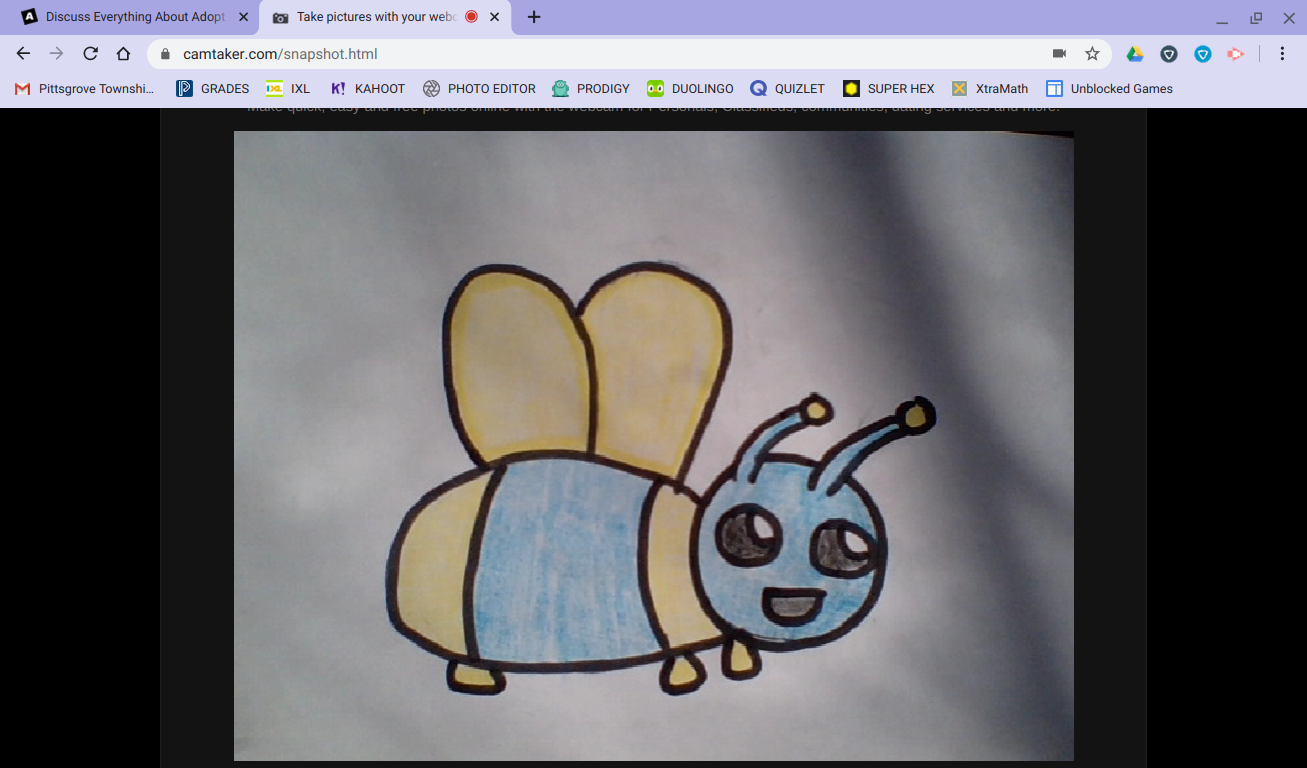Click the forward navigation arrow

point(57,54)
